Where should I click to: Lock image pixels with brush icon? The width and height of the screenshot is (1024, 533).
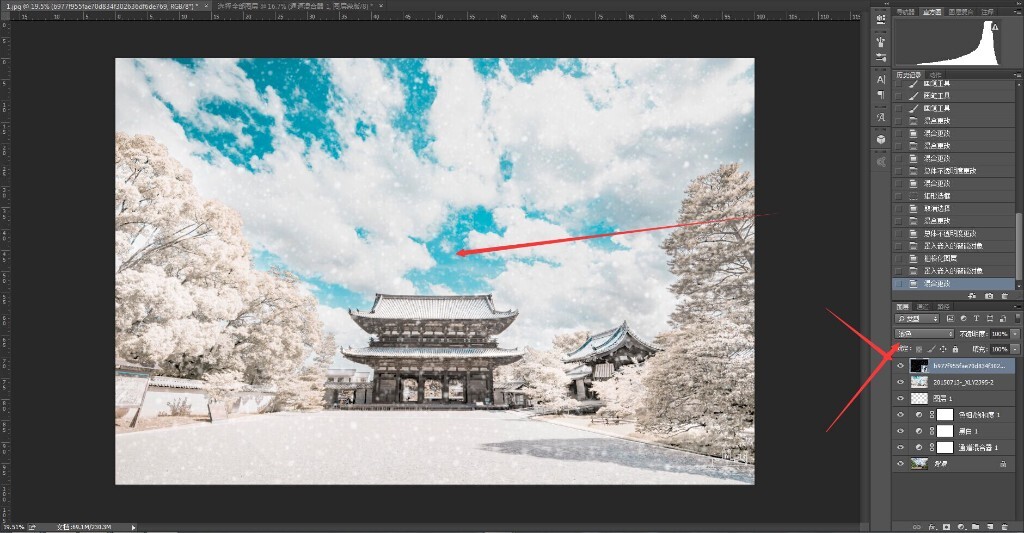pos(932,349)
